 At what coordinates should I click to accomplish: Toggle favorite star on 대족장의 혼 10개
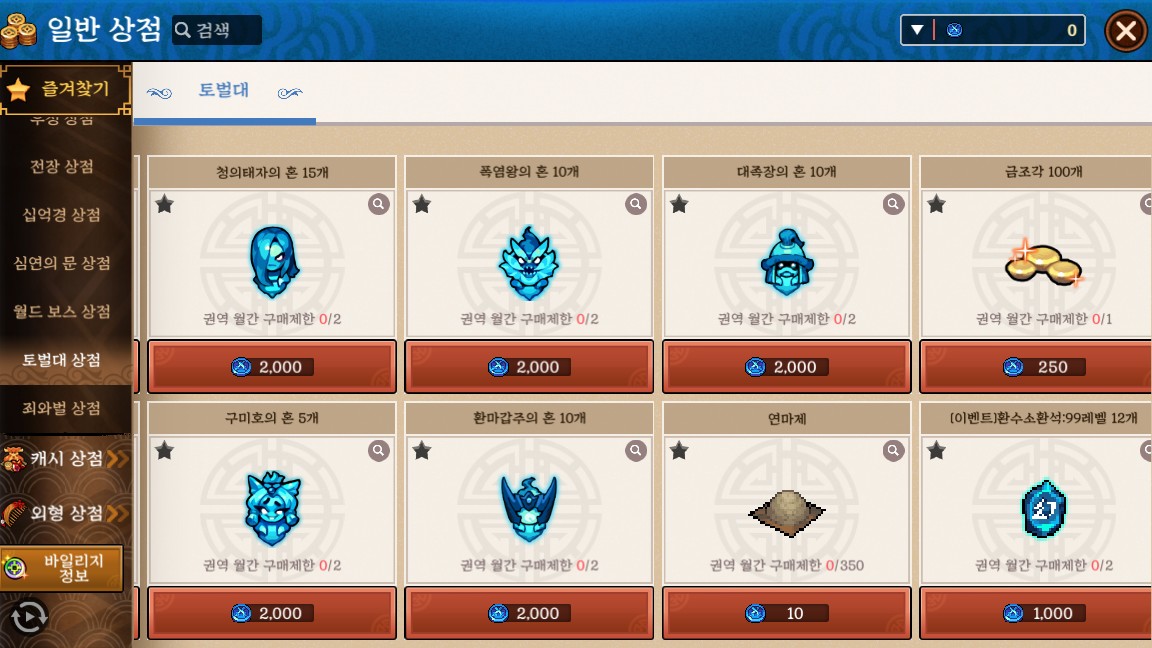(680, 204)
